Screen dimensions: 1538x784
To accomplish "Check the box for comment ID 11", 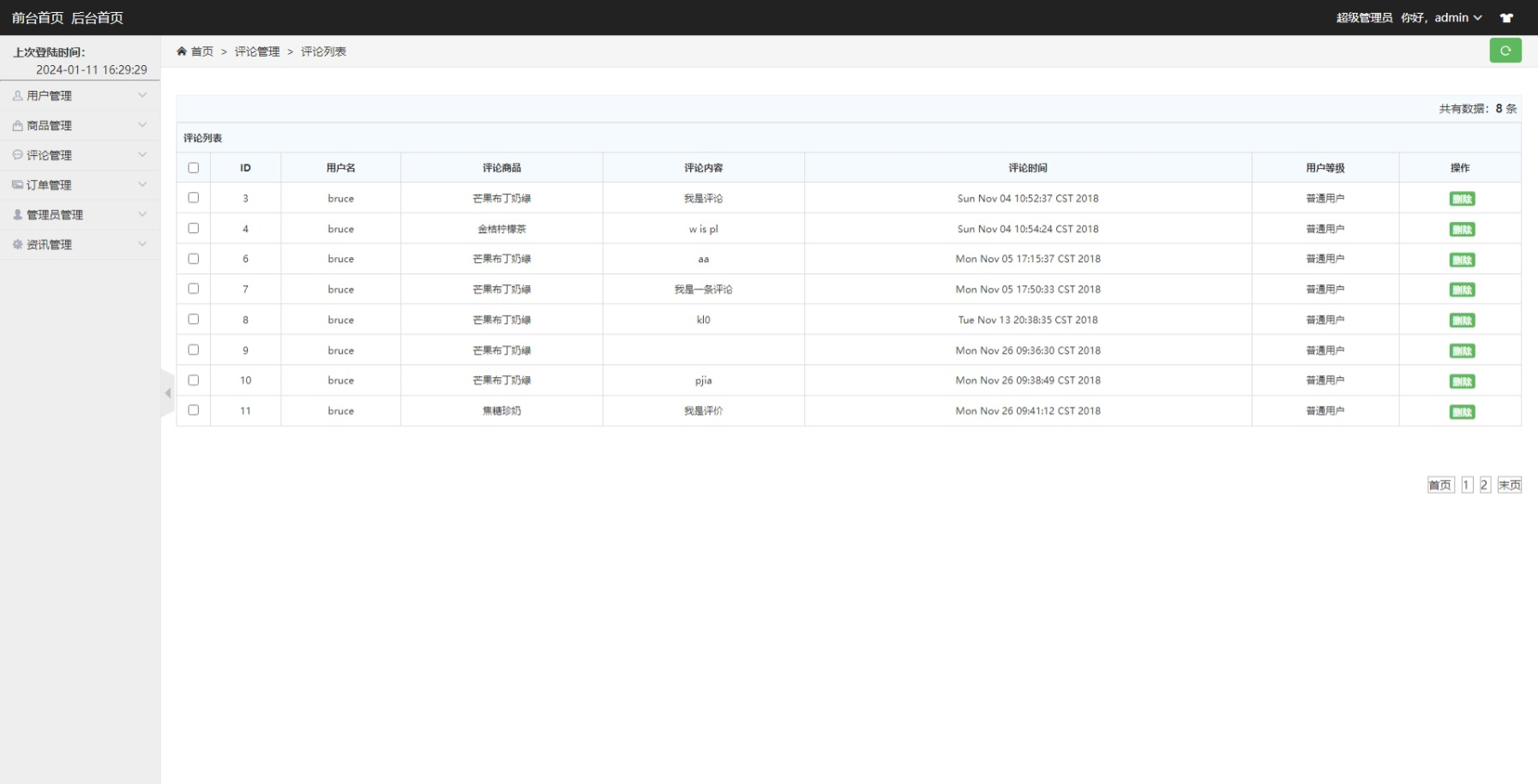I will point(194,410).
